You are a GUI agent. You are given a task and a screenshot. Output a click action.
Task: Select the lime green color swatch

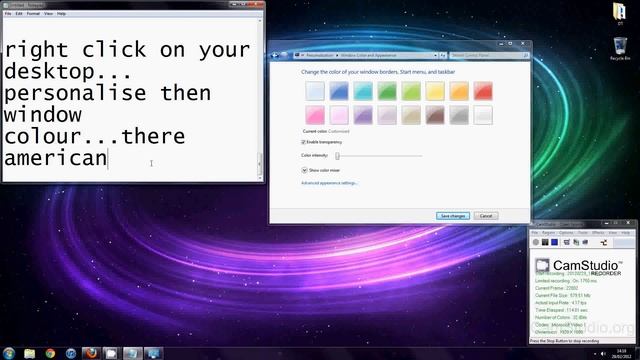tap(411, 91)
